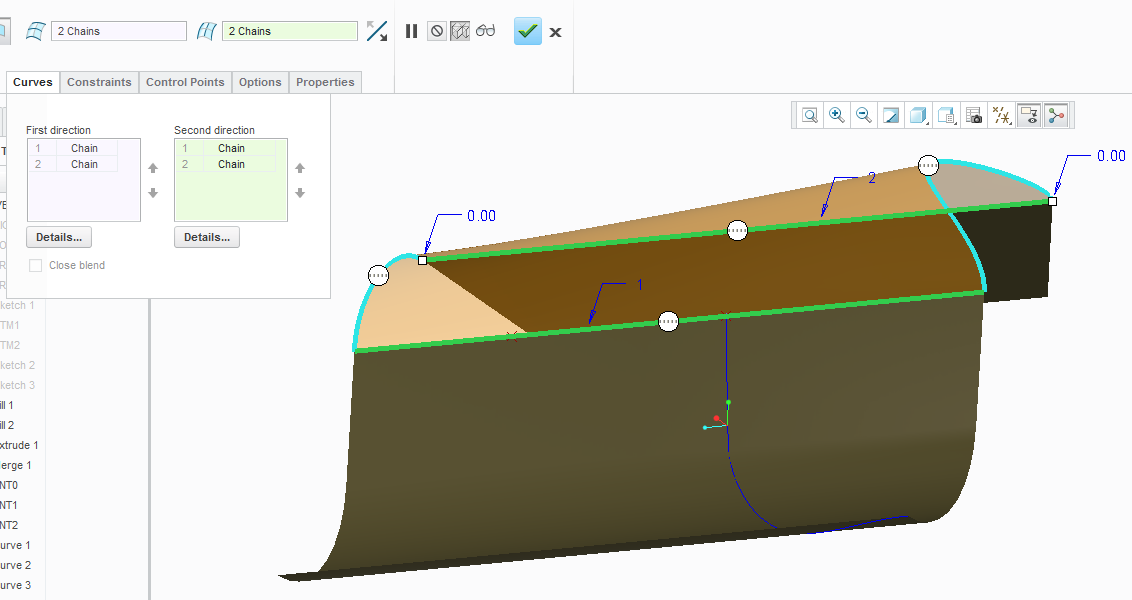This screenshot has height=600, width=1132.
Task: Move First direction chain up
Action: click(x=153, y=168)
